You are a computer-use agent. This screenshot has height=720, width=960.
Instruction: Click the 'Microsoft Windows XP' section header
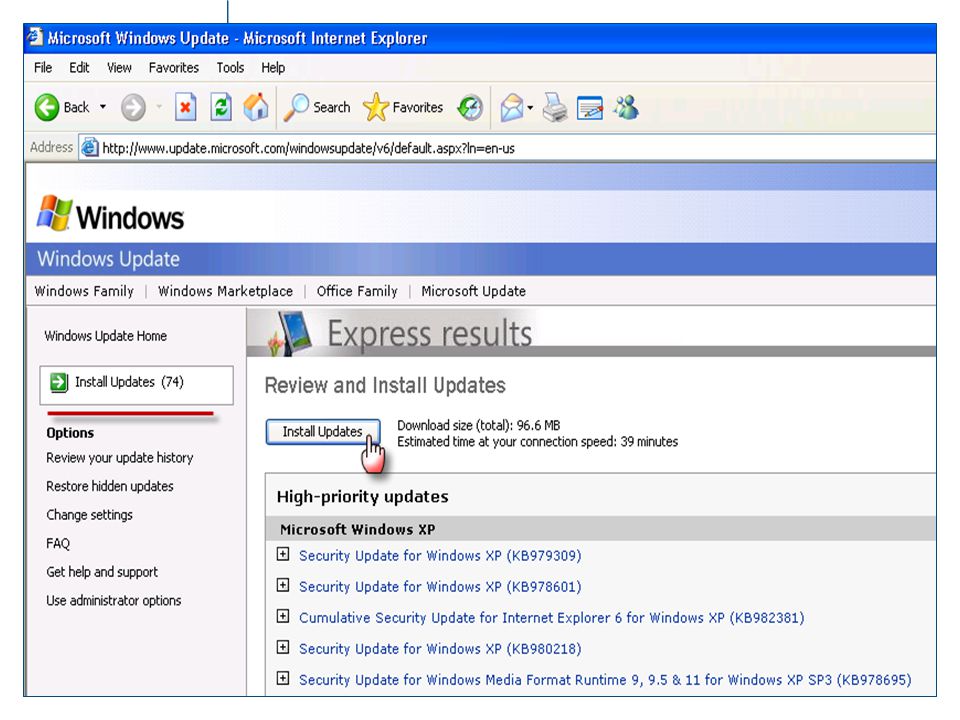pyautogui.click(x=358, y=529)
